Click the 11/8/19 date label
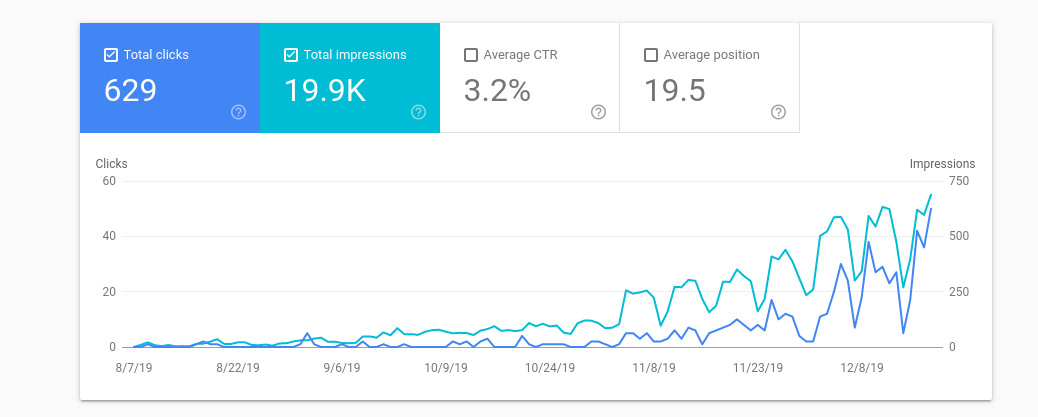Viewport: 1038px width, 417px height. point(653,367)
